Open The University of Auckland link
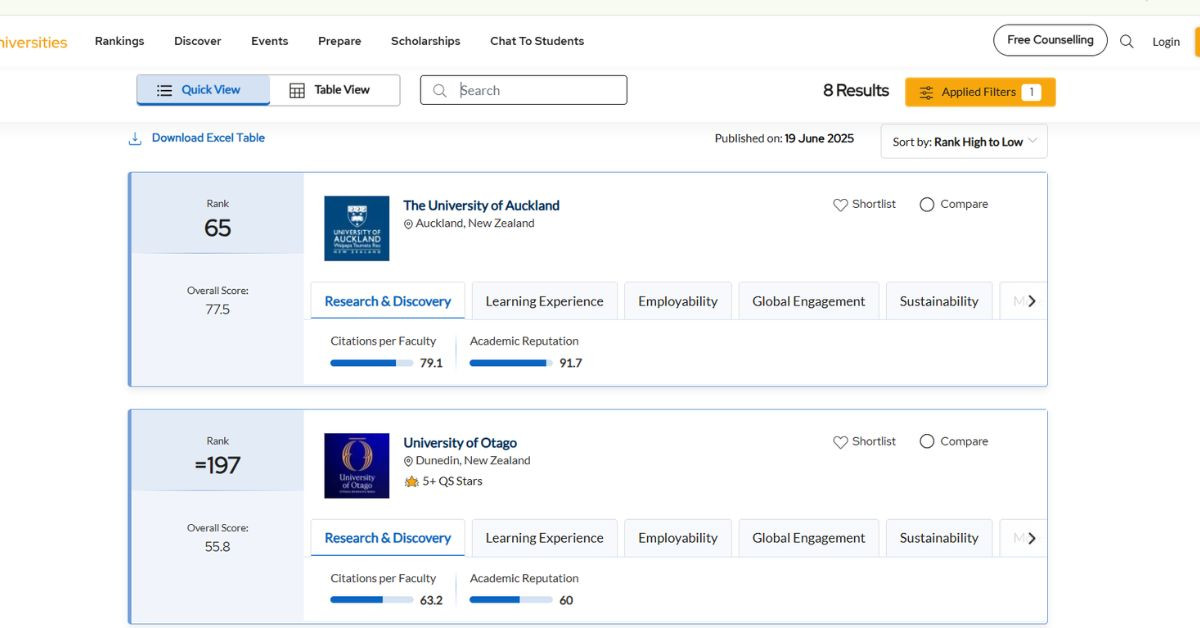Image resolution: width=1200 pixels, height=628 pixels. click(481, 206)
